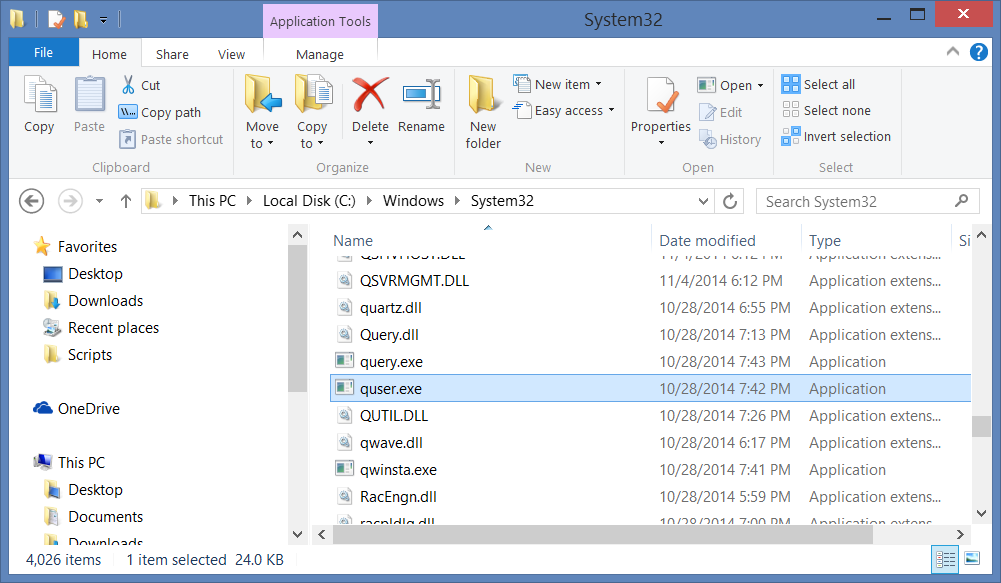Click Invert selection in the ribbon

(836, 137)
